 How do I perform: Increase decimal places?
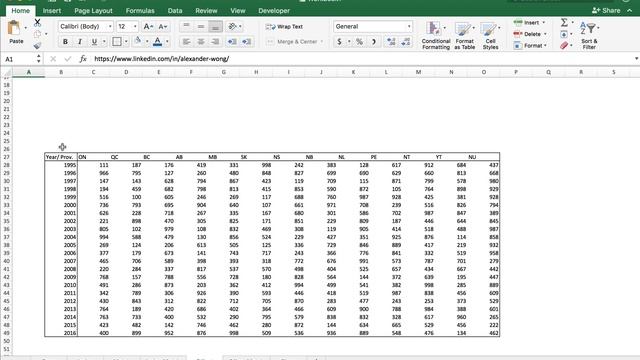click(x=391, y=42)
